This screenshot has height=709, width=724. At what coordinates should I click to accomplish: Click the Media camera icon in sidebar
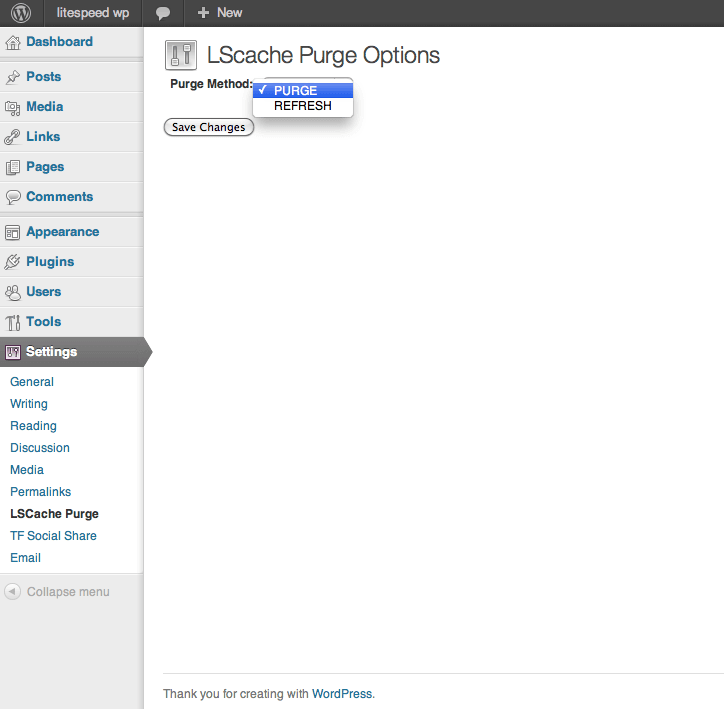tap(13, 108)
